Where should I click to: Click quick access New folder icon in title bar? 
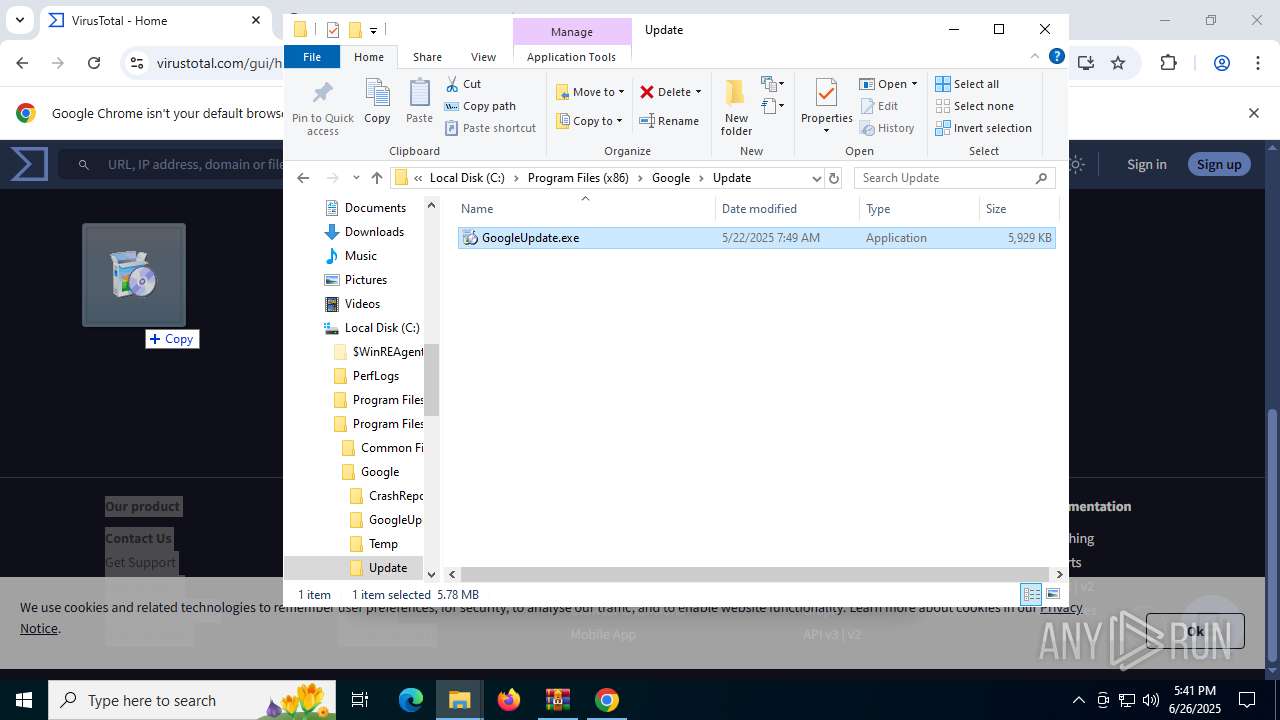[x=354, y=30]
